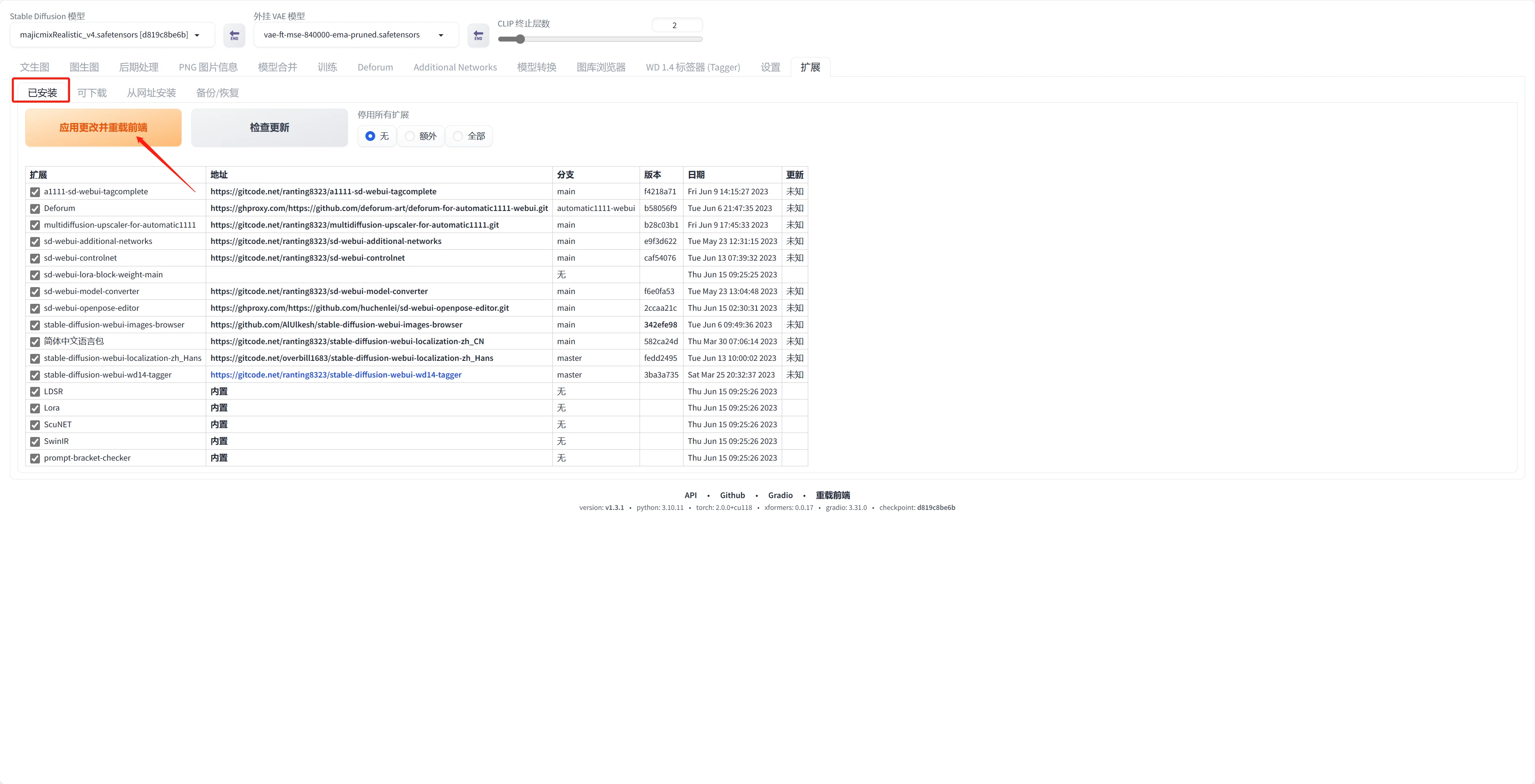Switch to the 文生图 tab
This screenshot has height=784, width=1535.
point(35,67)
